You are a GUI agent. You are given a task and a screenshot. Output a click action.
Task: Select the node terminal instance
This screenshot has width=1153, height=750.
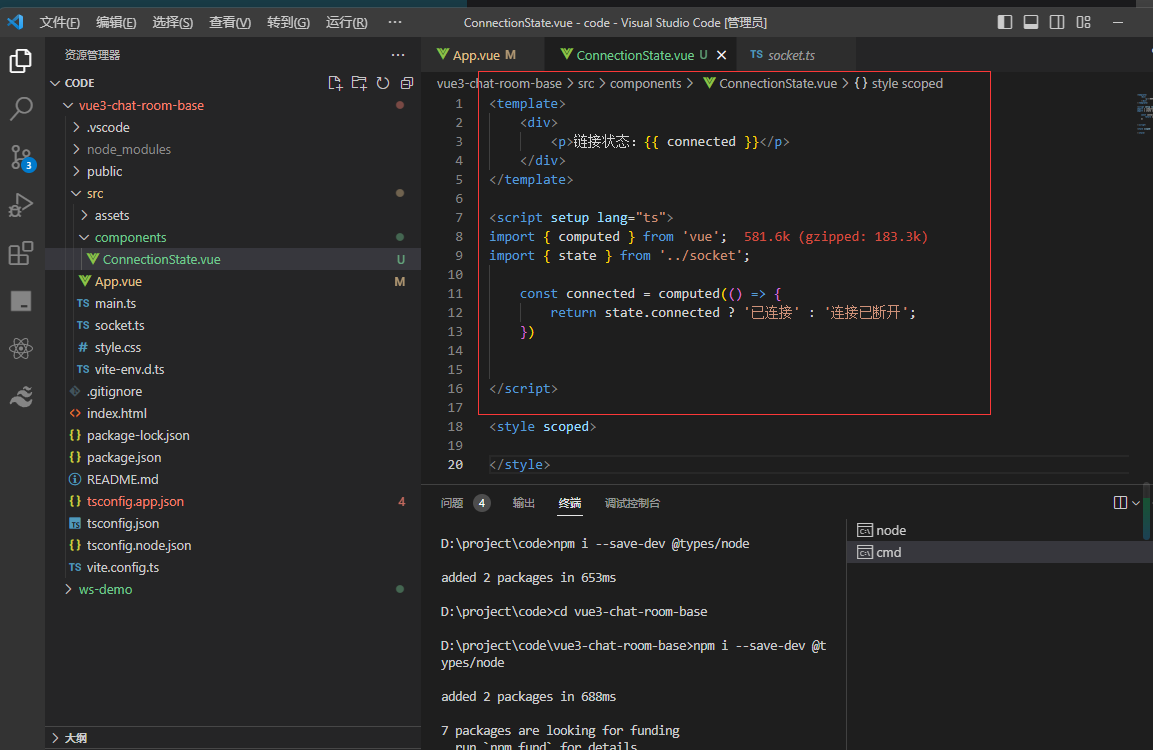[x=997, y=530]
